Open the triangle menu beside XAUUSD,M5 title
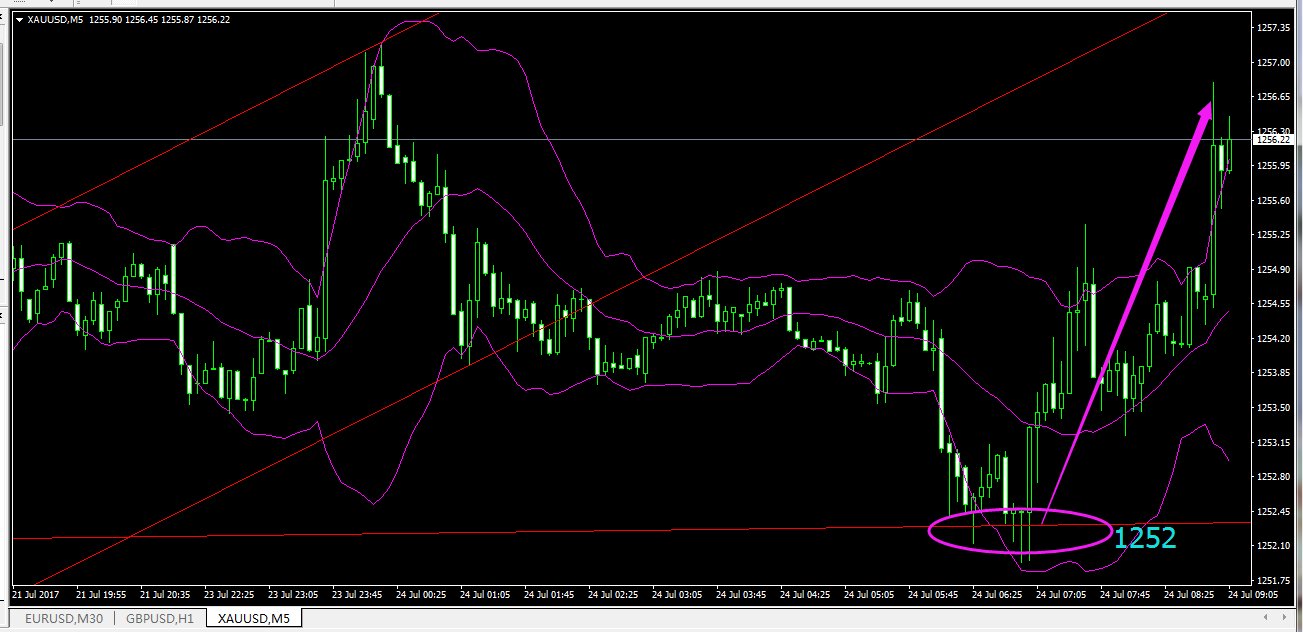The image size is (1303, 632). pyautogui.click(x=19, y=19)
